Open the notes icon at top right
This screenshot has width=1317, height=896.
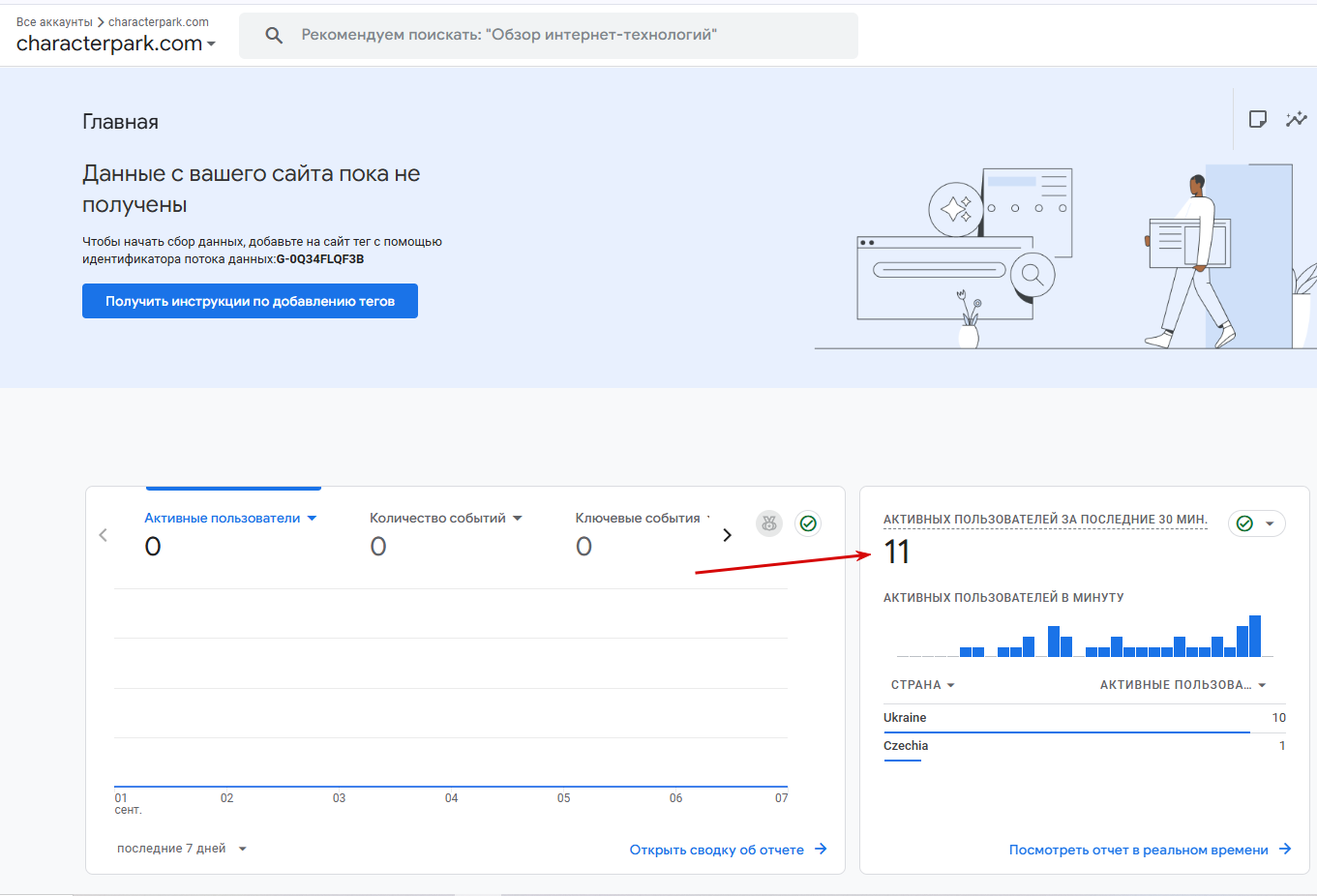point(1258,119)
